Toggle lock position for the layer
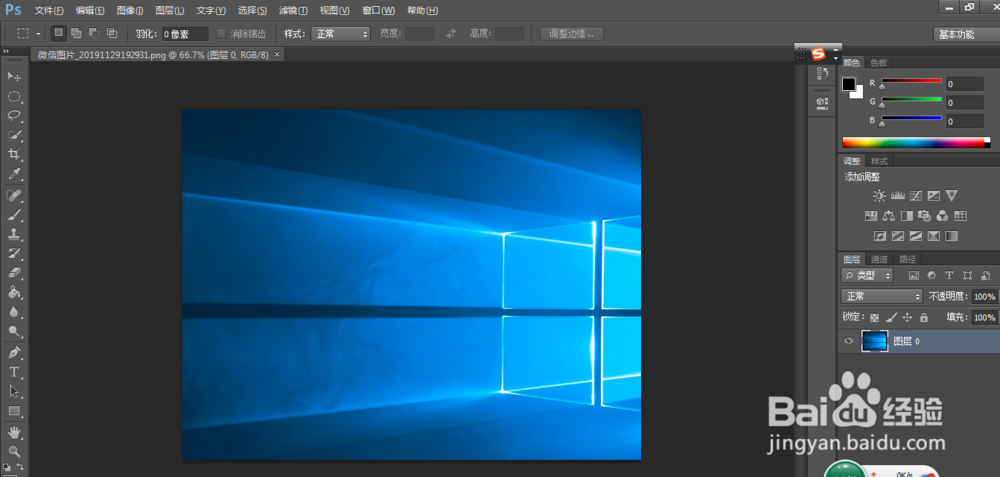Screen dimensions: 1000x477 pos(908,317)
